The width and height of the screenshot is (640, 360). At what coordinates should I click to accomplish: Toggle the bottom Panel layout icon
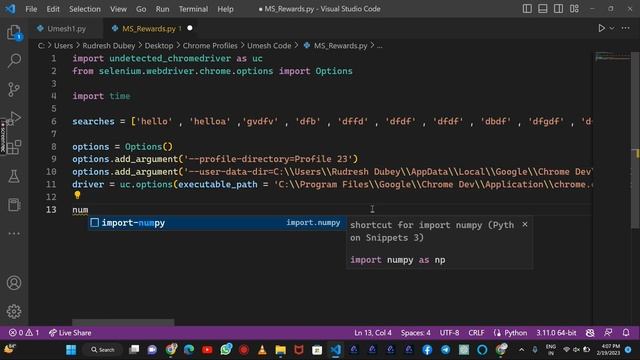[542, 9]
